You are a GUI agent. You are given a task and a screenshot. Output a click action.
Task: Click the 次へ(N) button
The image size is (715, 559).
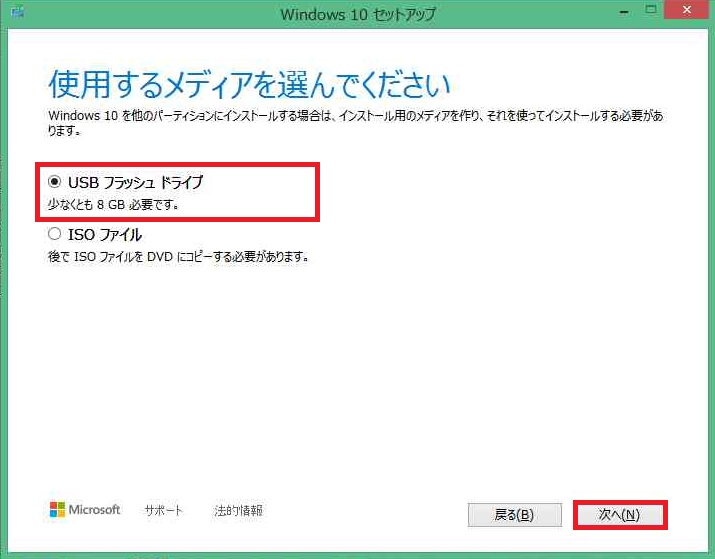(x=620, y=515)
